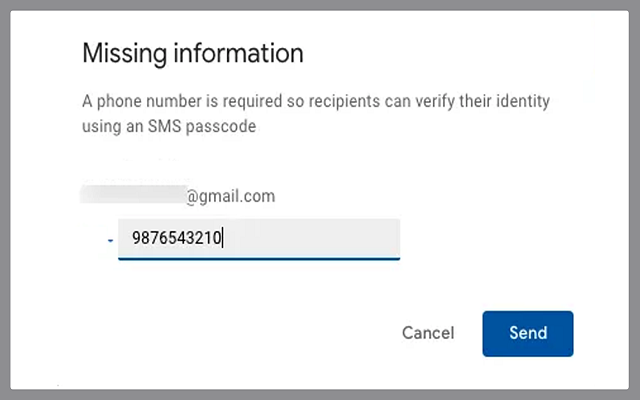This screenshot has height=400, width=640.
Task: Click the SMS passcode description text
Action: (315, 114)
